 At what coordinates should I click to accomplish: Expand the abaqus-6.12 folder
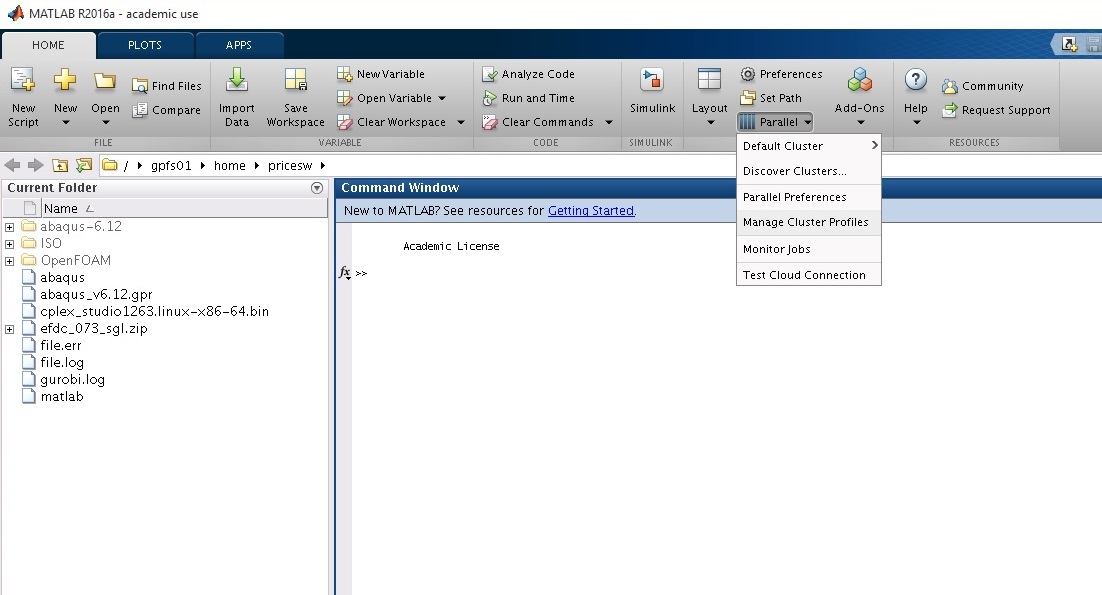(x=9, y=227)
